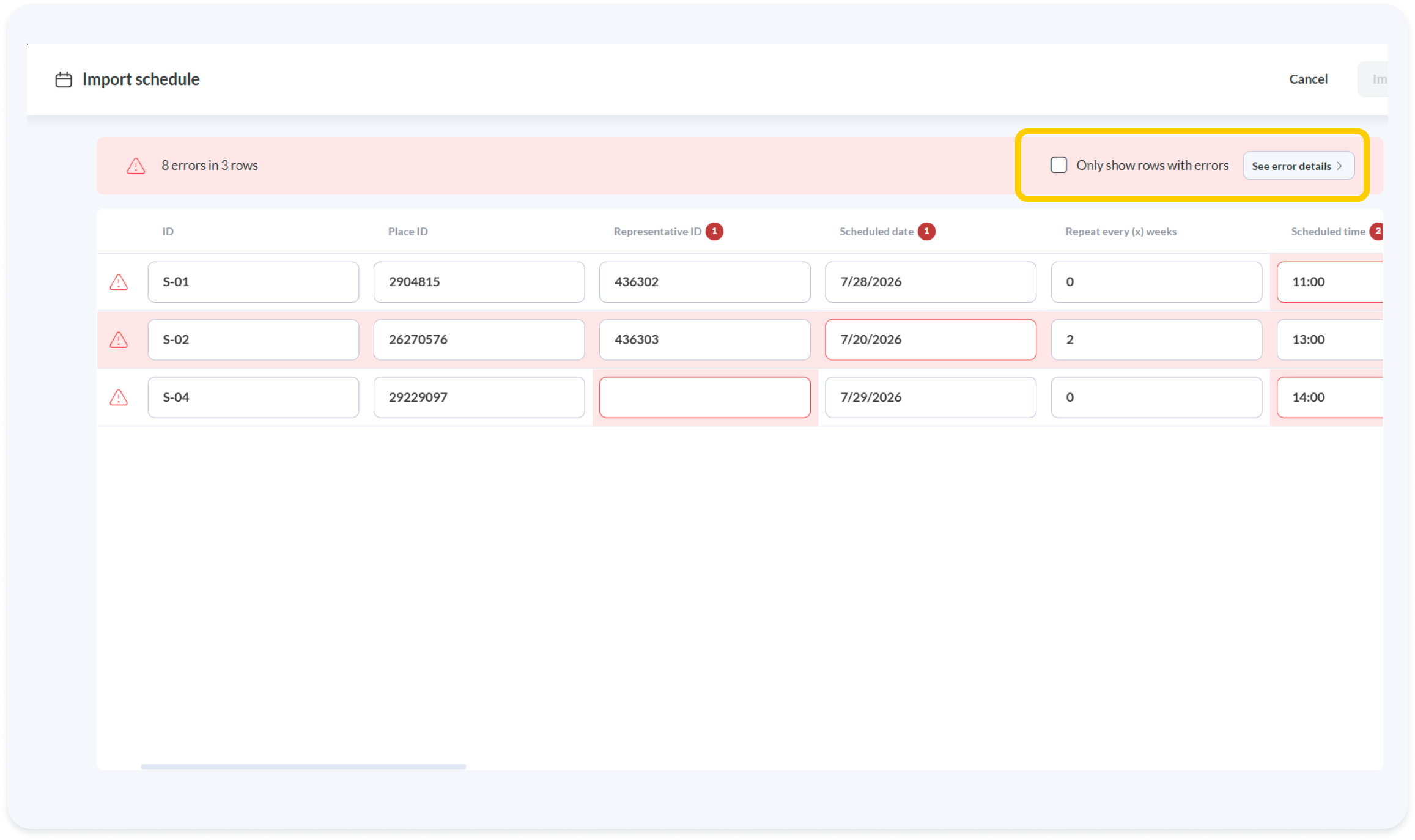The width and height of the screenshot is (1415, 840).
Task: Enable Only show rows with errors checkbox
Action: pos(1058,165)
